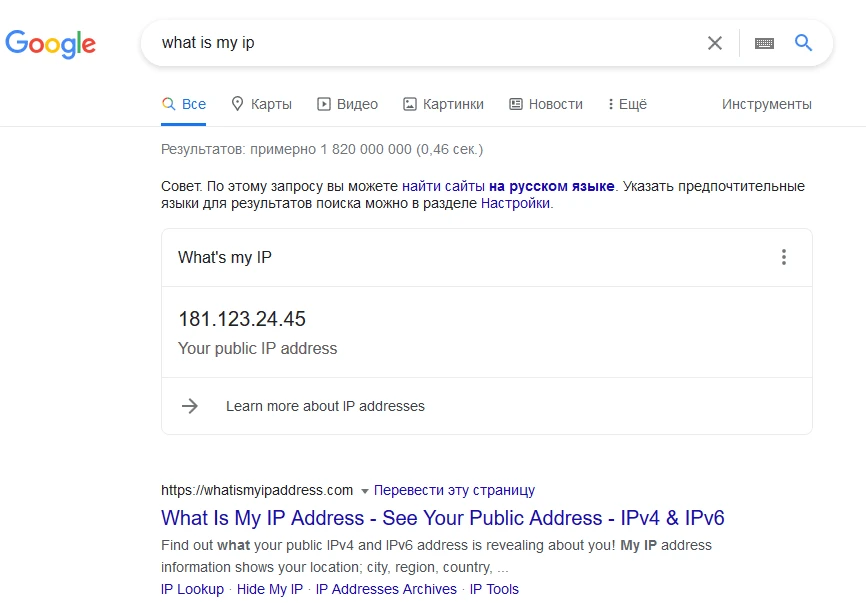866x603 pixels.
Task: Follow the найти сайты на русском языке link
Action: tap(508, 186)
